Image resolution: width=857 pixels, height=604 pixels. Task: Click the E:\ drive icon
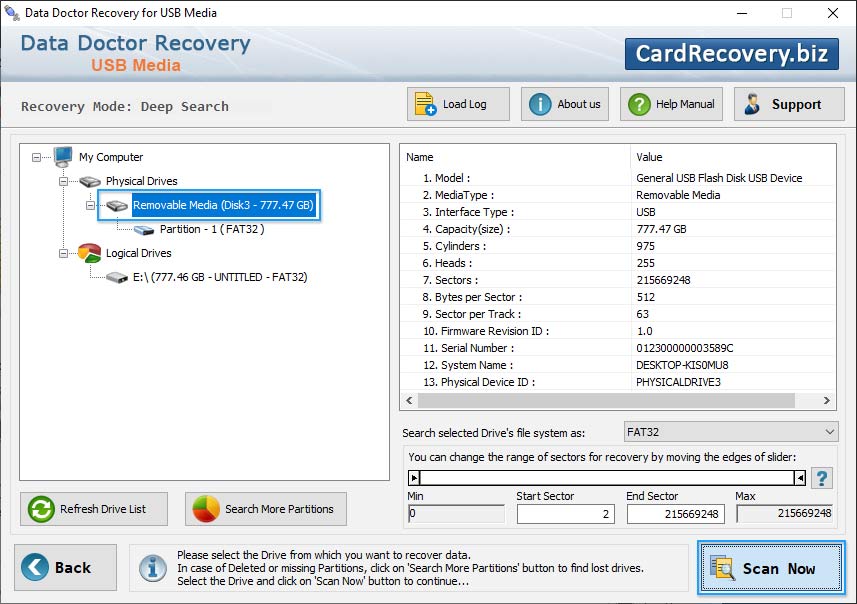(117, 278)
